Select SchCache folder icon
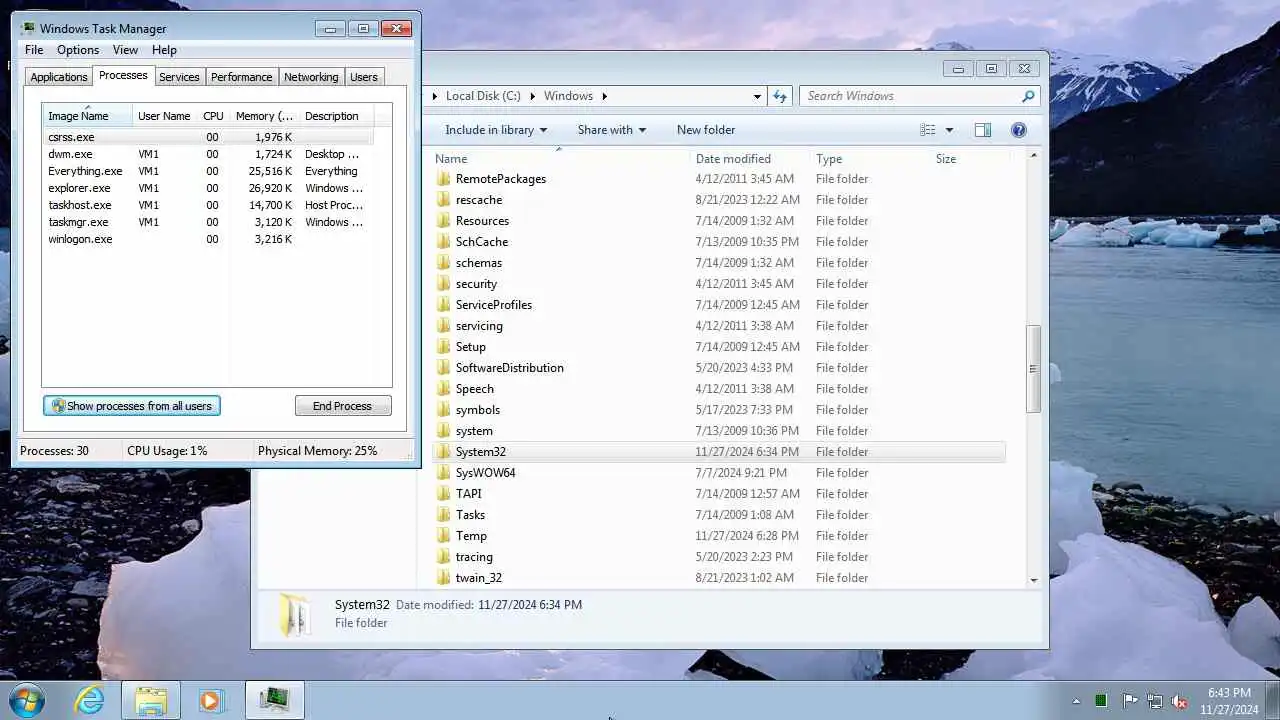This screenshot has width=1280, height=720. 444,242
